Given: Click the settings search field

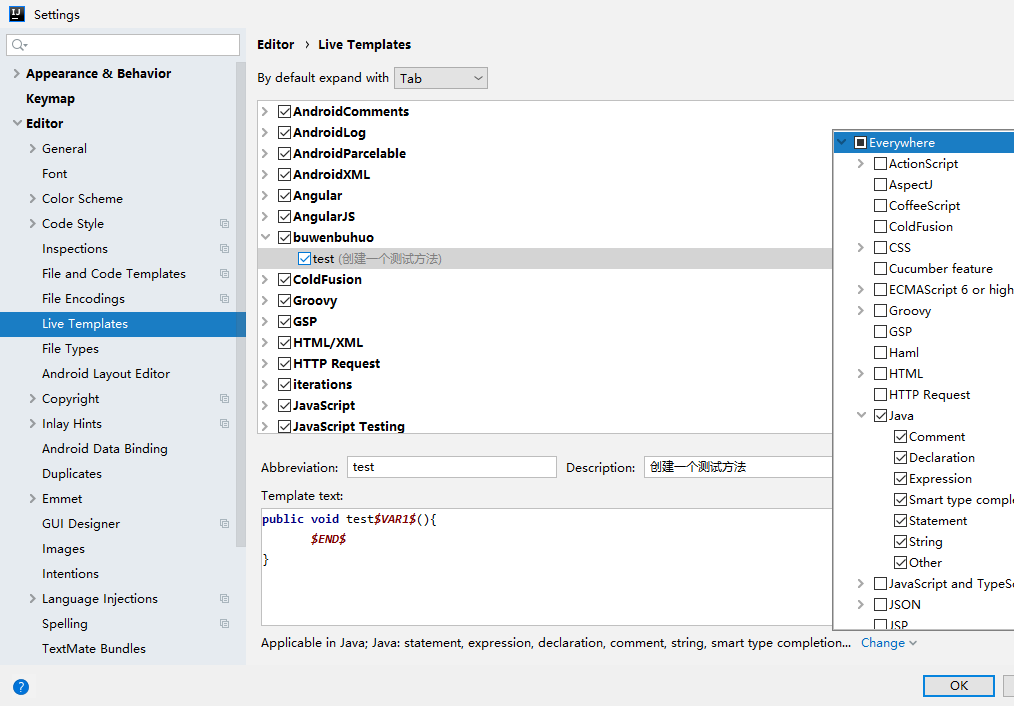Looking at the screenshot, I should 123,45.
